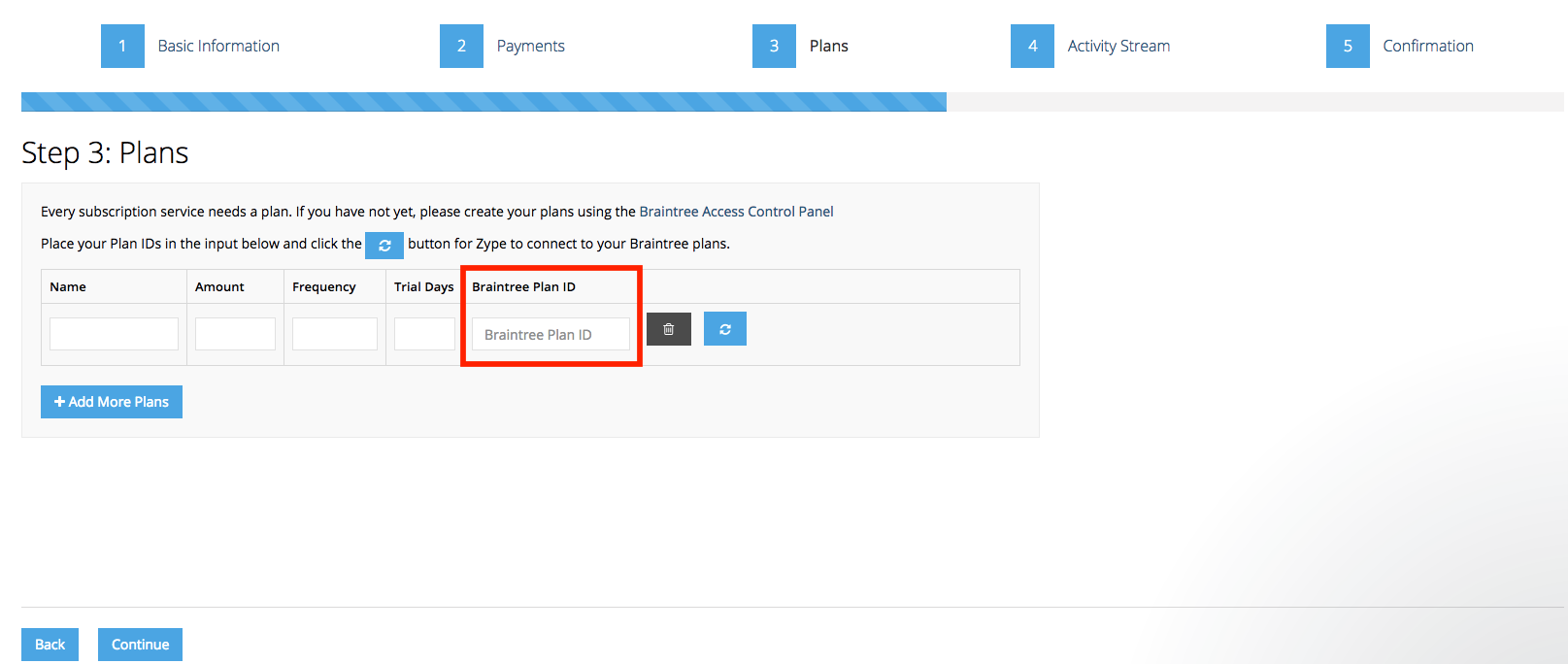Focus the Braintree Plan ID input field
Viewport: 1568px width, 664px height.
(x=550, y=334)
